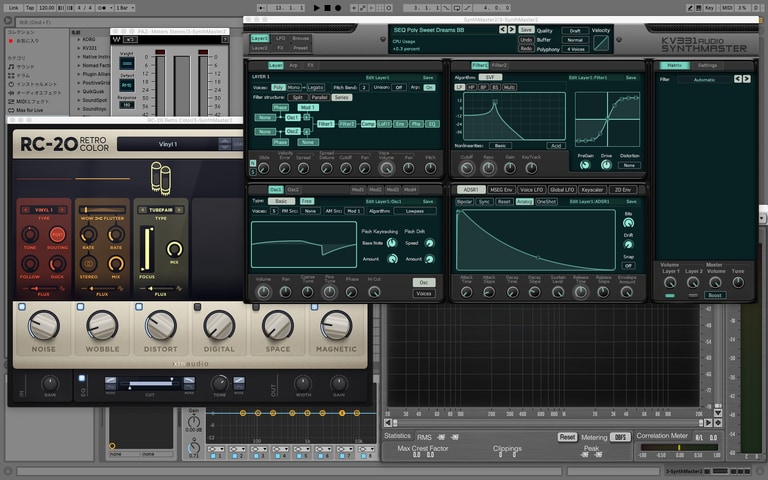
Task: Adjust the RC-20 WOBBLE knob
Action: click(x=102, y=326)
